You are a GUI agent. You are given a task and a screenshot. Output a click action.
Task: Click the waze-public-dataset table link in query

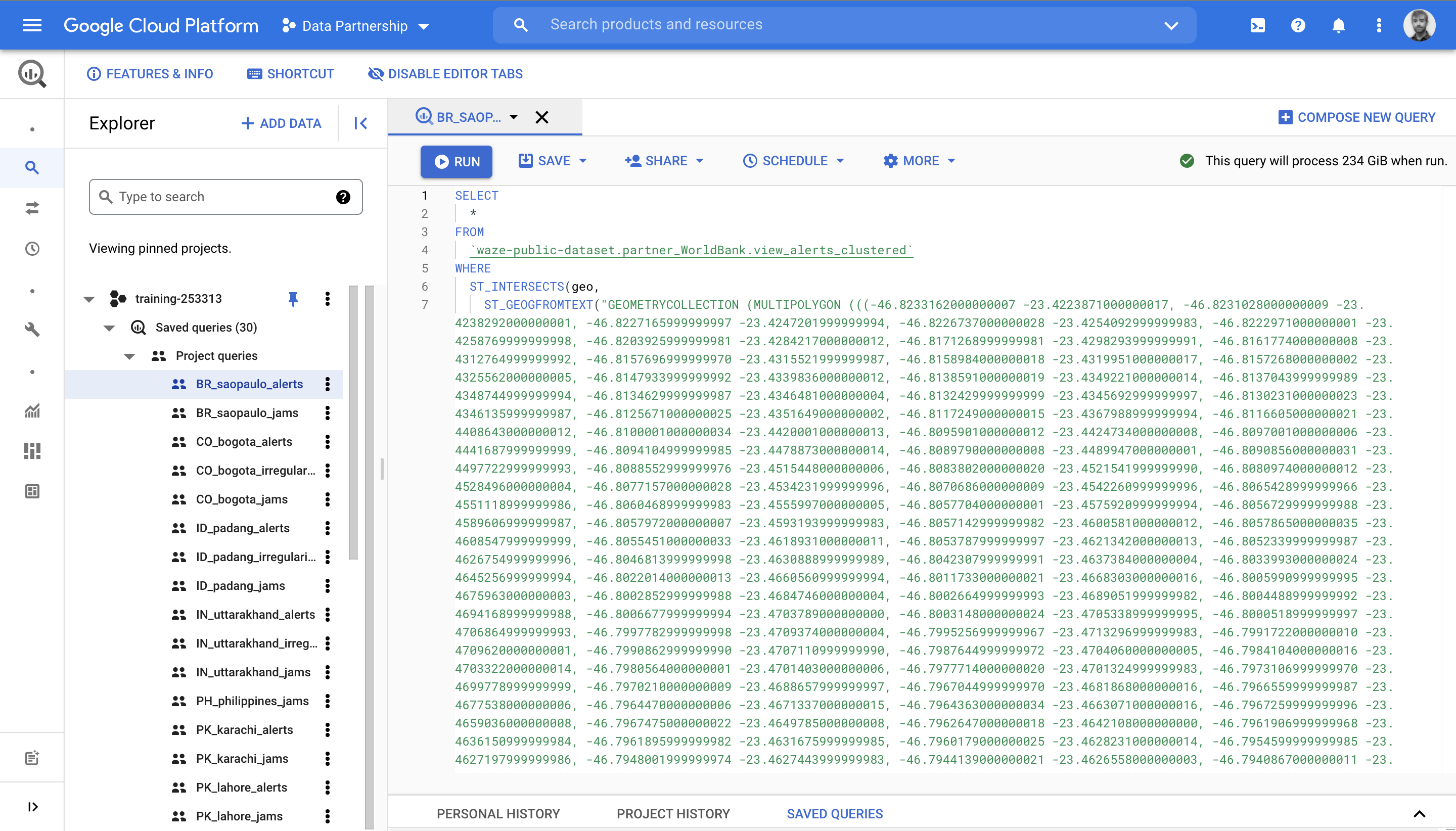(691, 250)
